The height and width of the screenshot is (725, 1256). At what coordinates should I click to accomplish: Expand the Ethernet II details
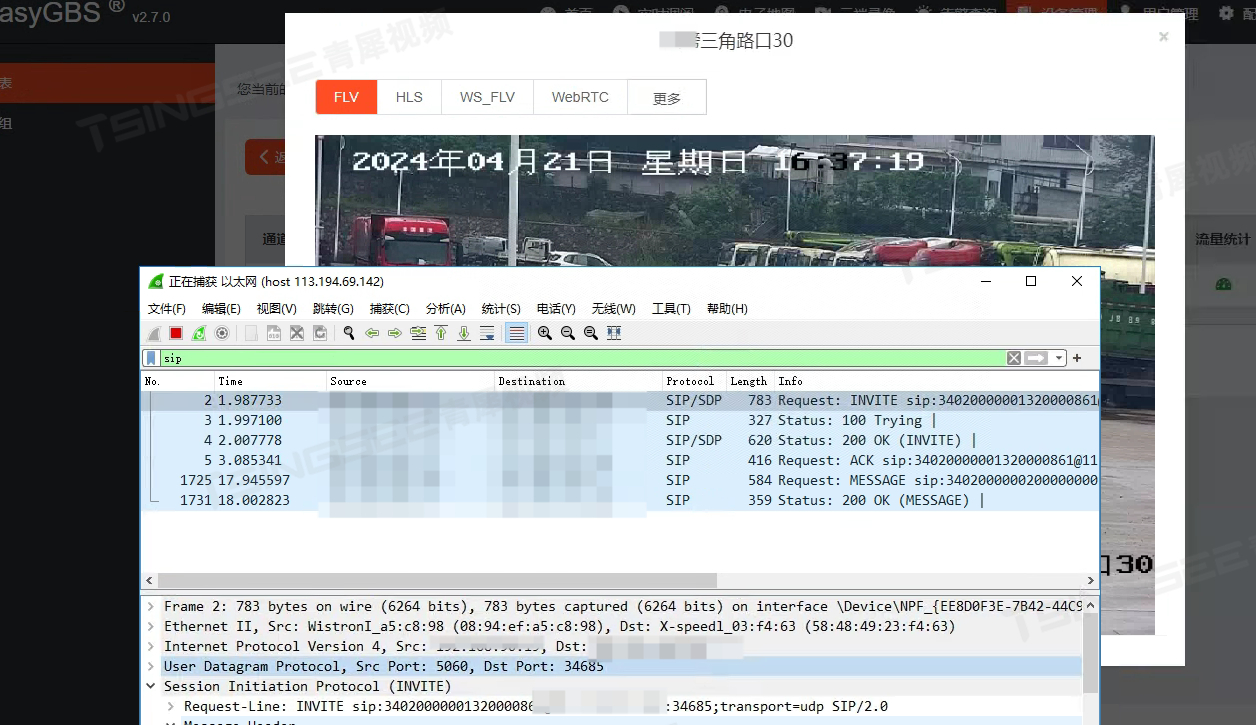click(151, 626)
